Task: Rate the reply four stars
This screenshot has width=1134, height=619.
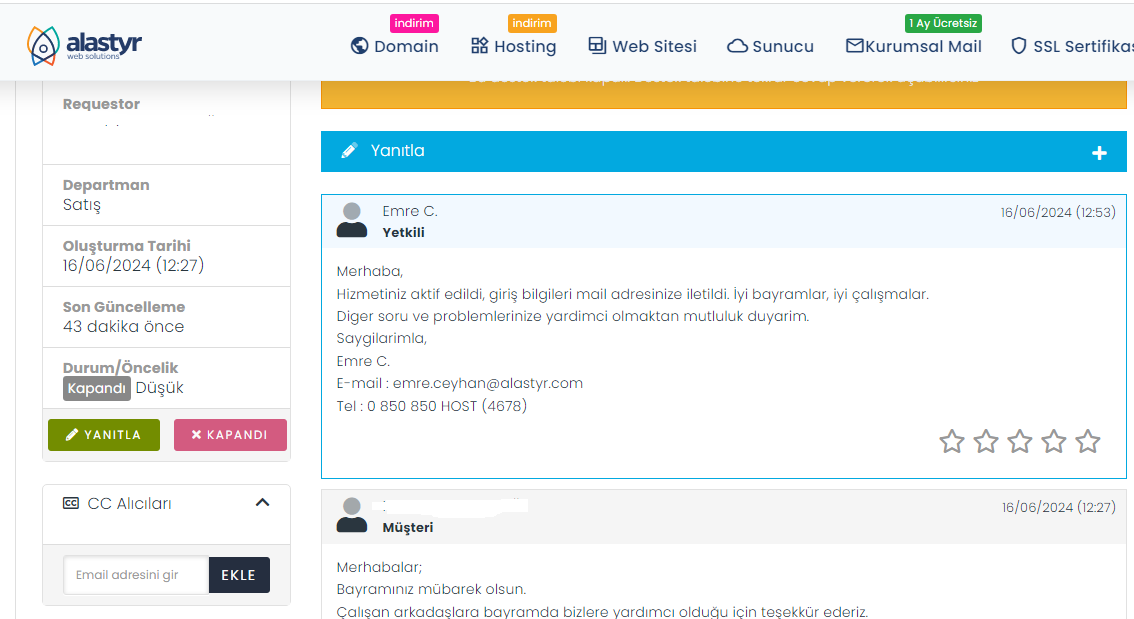Action: (1054, 441)
